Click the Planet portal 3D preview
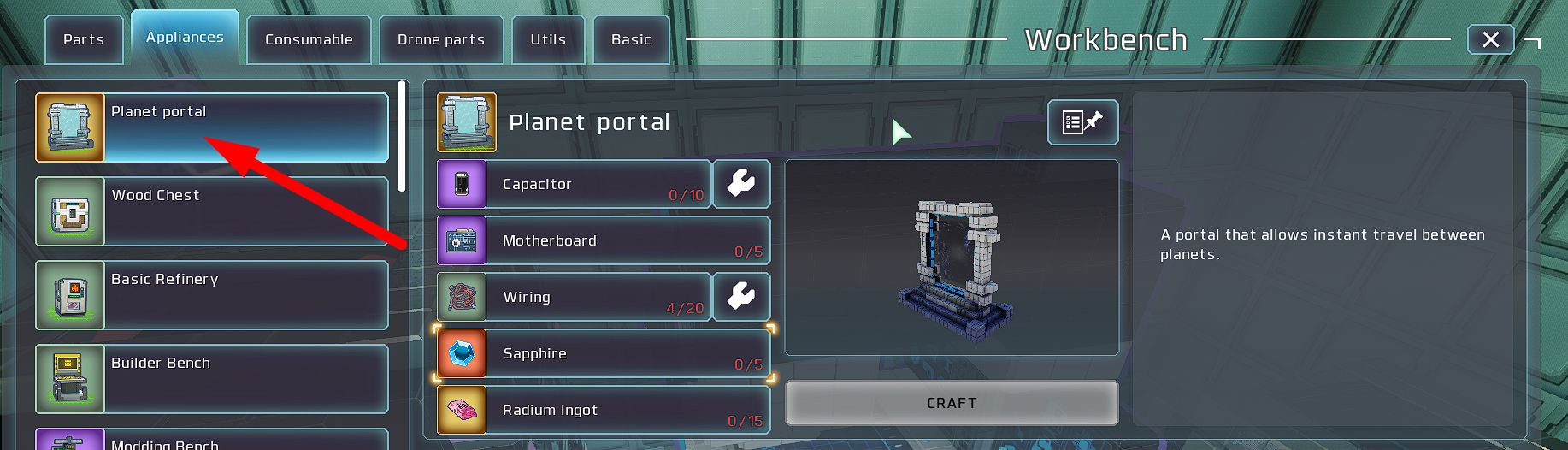 [x=952, y=258]
